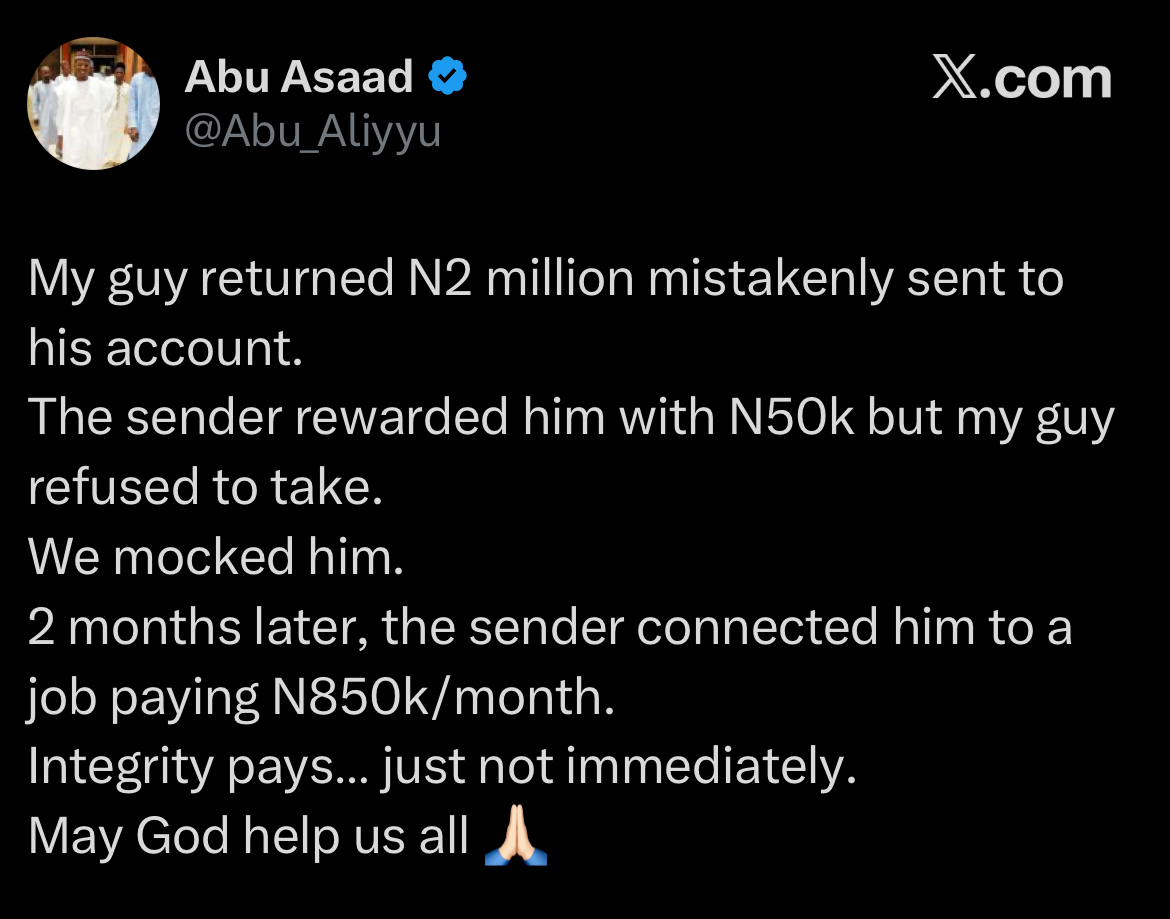Click the line starting "The sender rewarded"

coord(570,418)
